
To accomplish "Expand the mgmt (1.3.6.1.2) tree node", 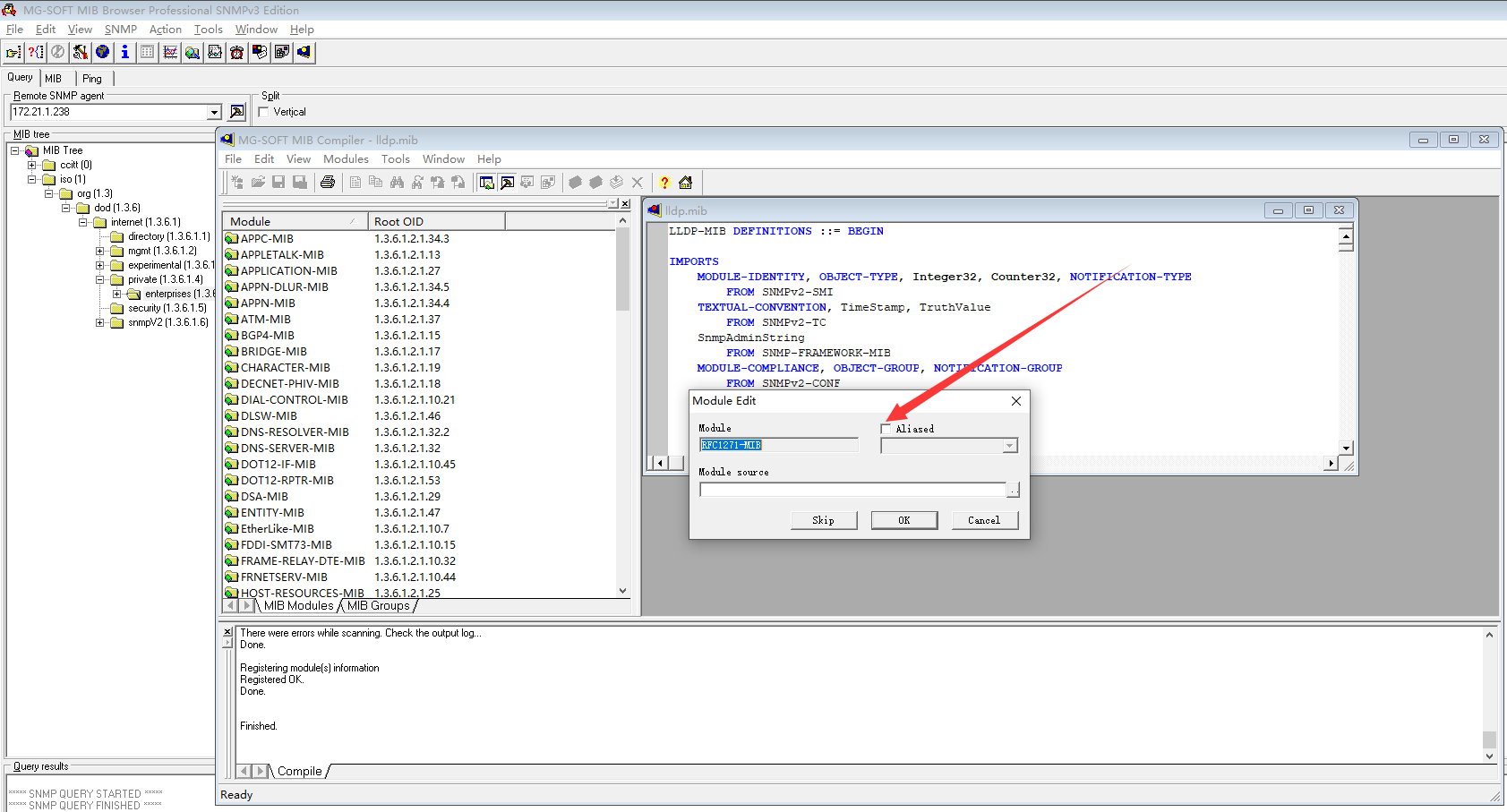I will [x=100, y=251].
